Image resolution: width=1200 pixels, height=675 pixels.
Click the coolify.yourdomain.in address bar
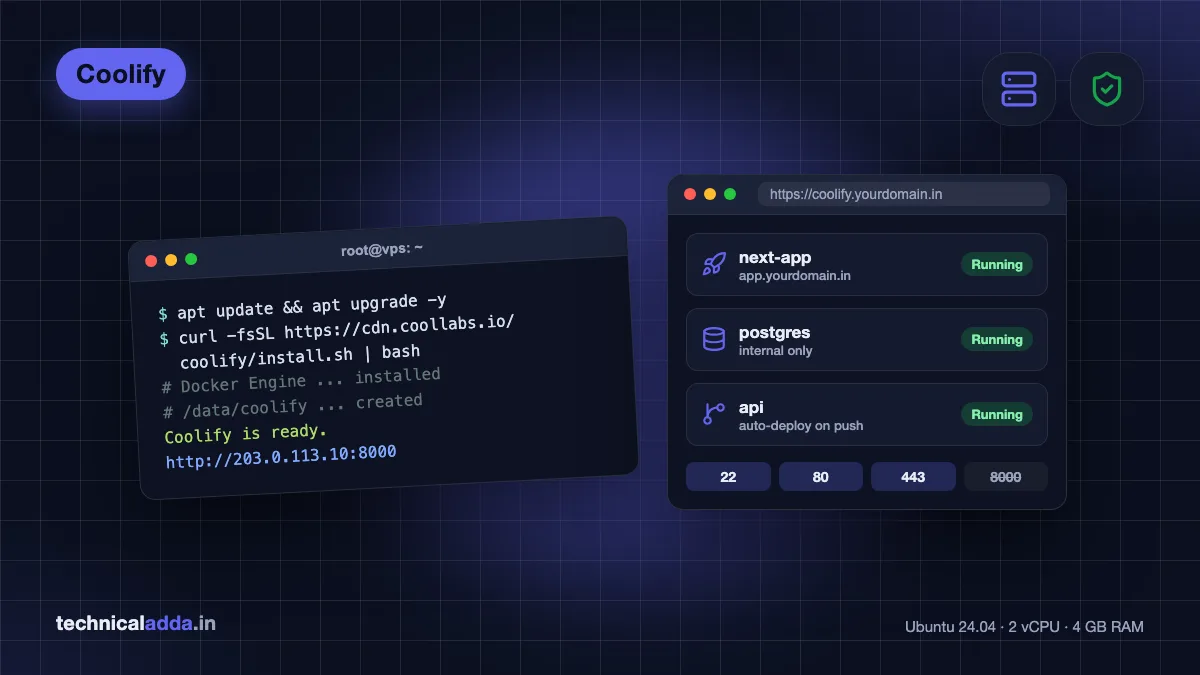tap(903, 194)
